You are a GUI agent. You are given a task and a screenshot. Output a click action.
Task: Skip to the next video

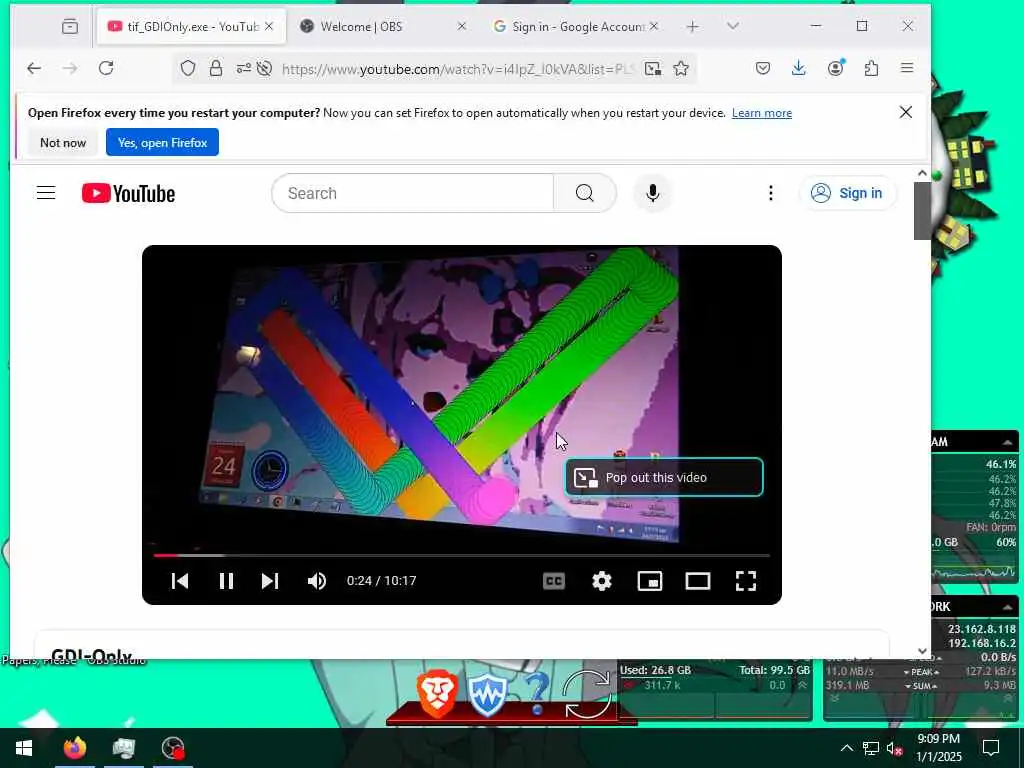[270, 581]
